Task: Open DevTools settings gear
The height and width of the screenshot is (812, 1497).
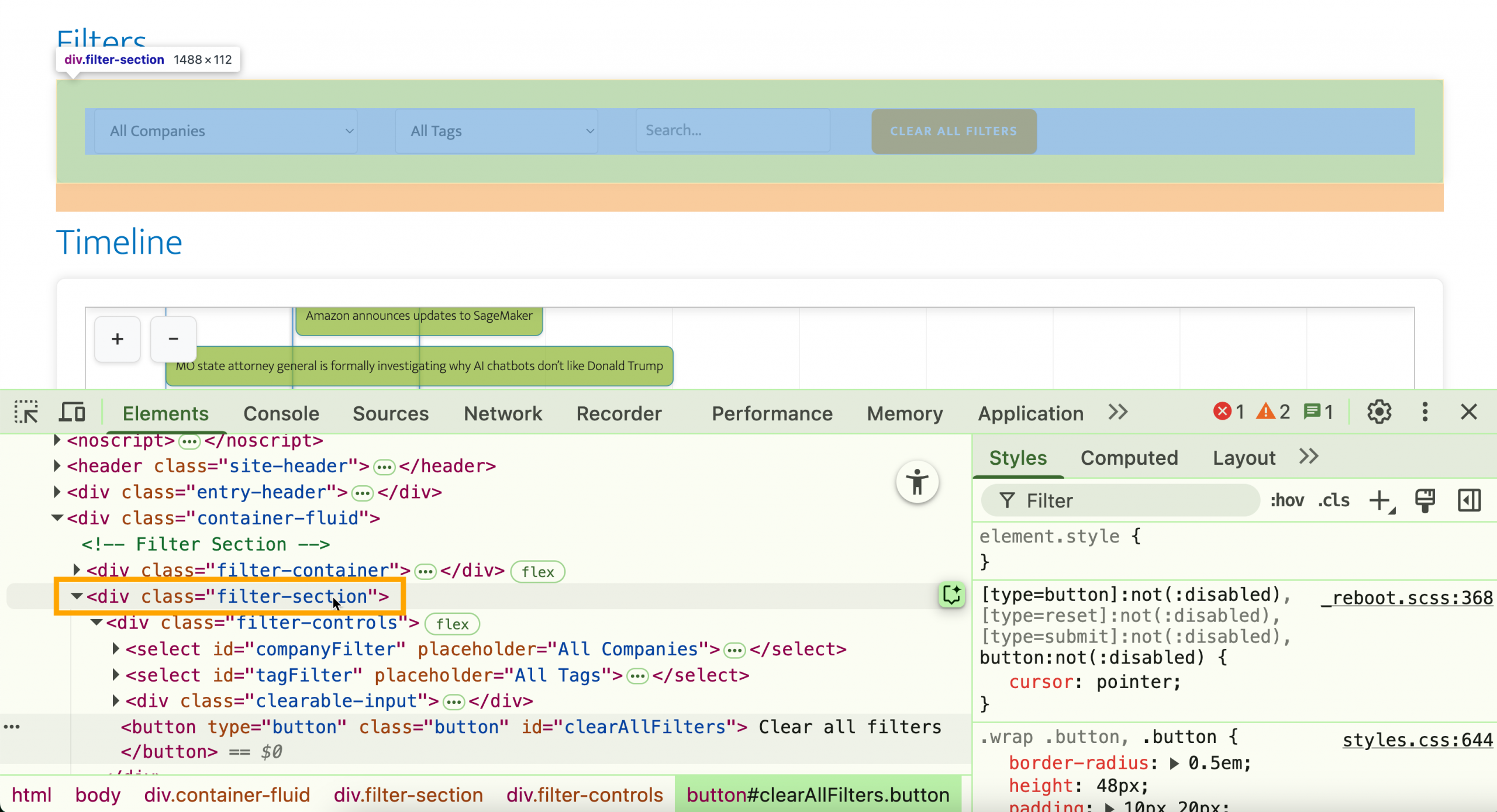Action: click(x=1379, y=412)
